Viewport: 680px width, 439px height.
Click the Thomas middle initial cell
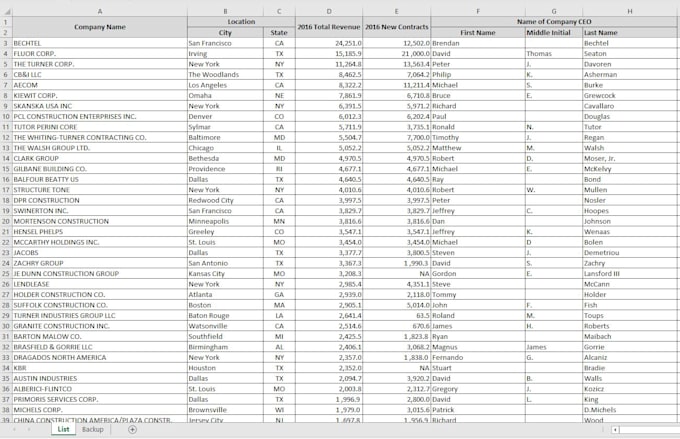(554, 54)
